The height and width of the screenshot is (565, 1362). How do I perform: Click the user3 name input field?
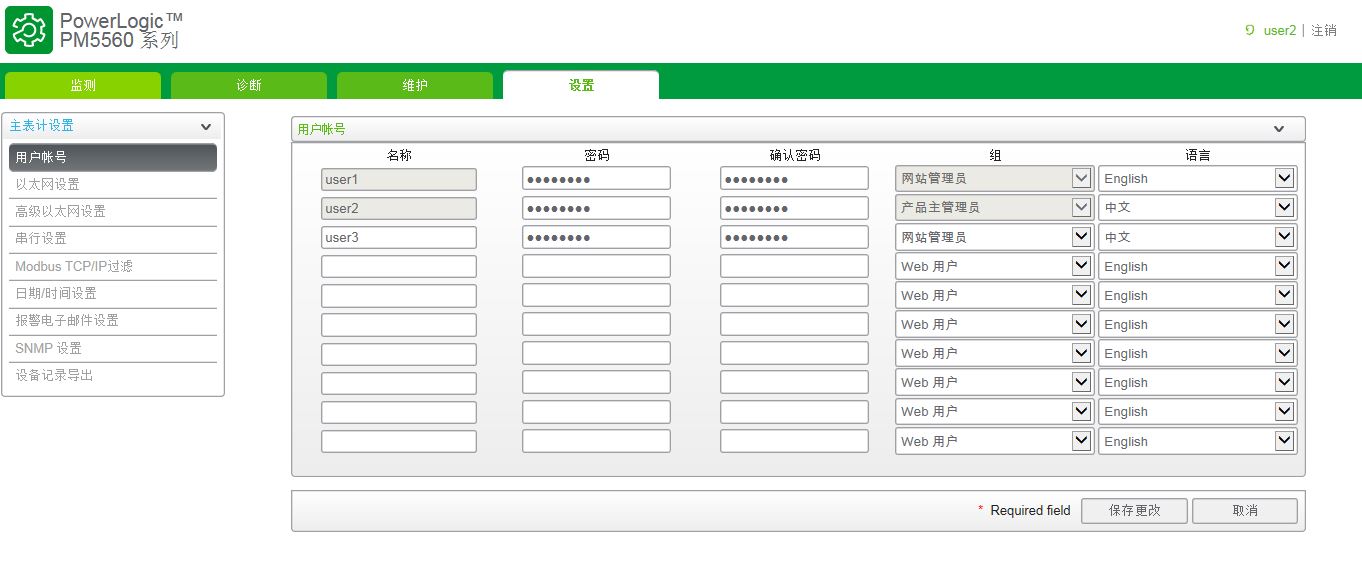click(399, 237)
